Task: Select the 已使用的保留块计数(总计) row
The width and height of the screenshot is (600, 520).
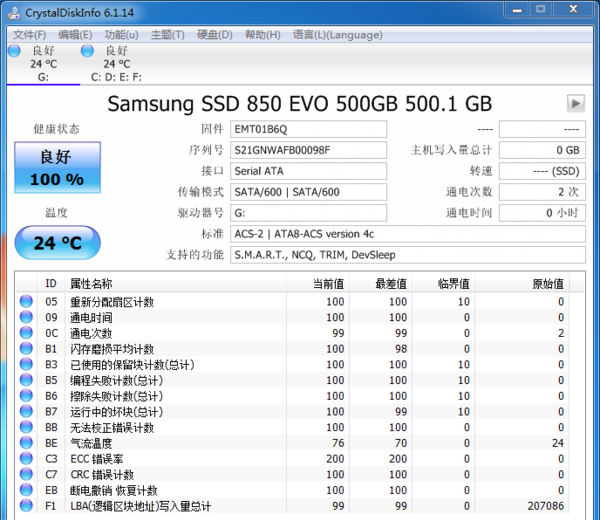Action: pyautogui.click(x=293, y=364)
